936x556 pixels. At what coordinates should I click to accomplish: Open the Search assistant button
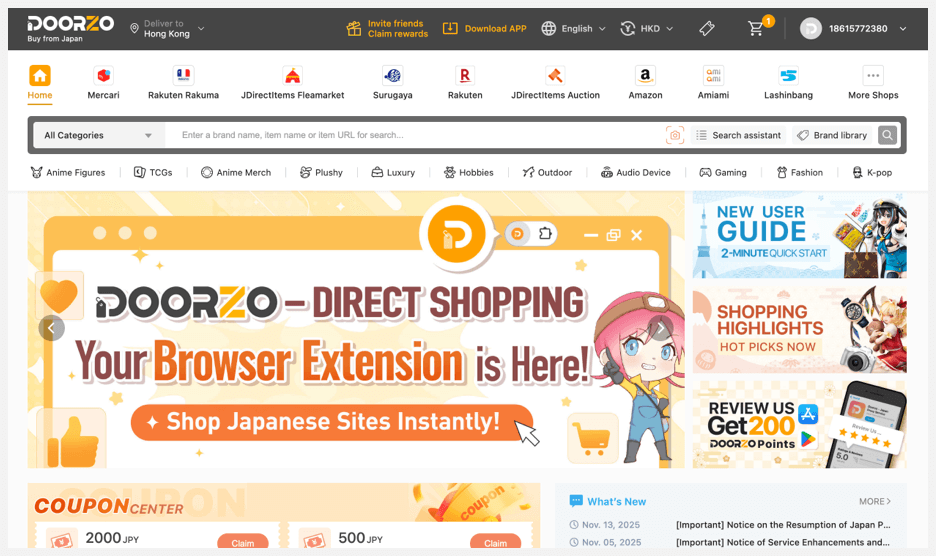pos(739,135)
